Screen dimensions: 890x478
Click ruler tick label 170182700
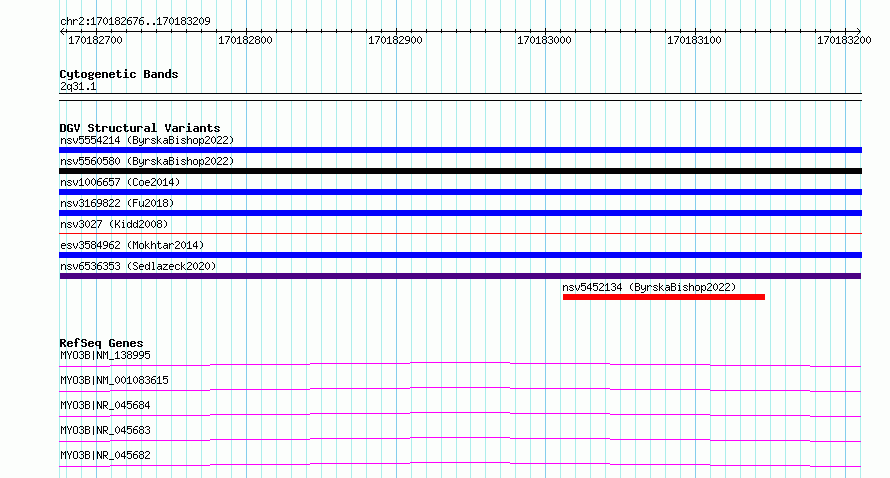coord(95,40)
